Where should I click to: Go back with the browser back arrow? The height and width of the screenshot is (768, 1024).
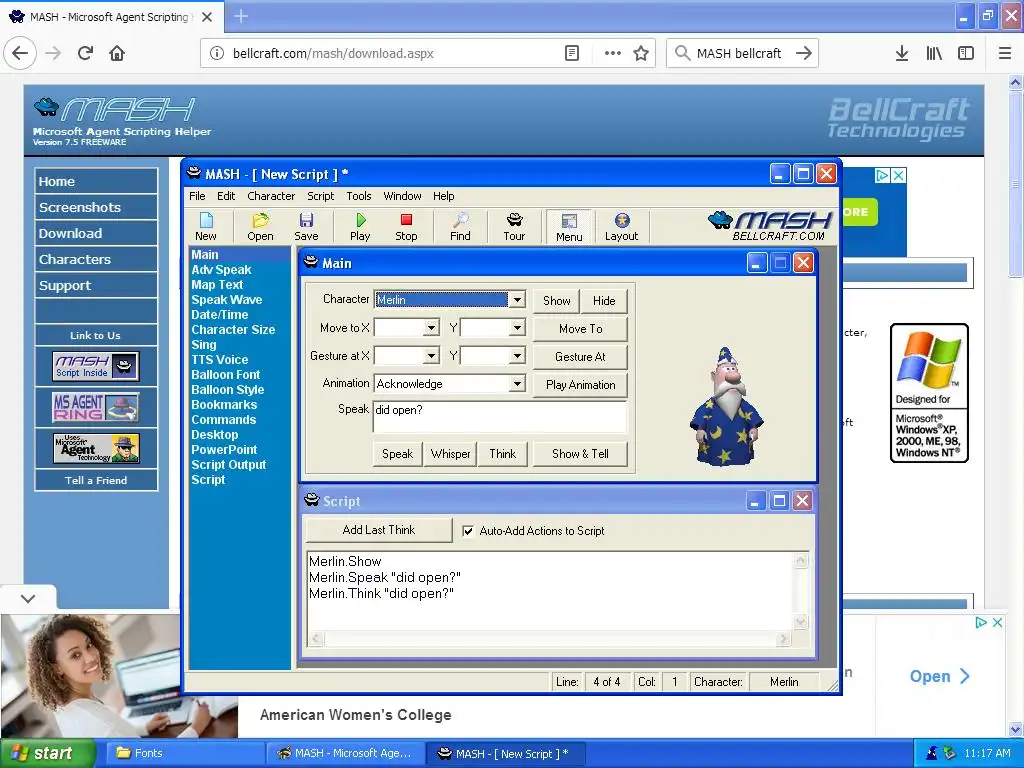pos(20,53)
